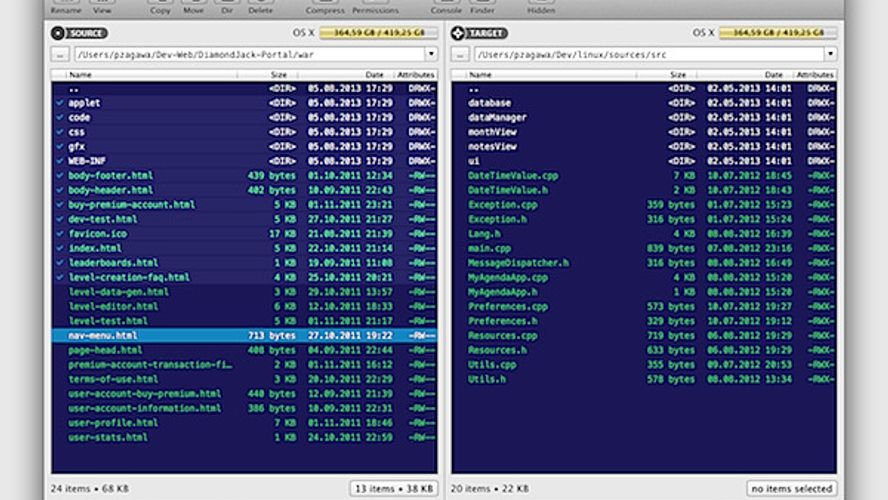Select the notesView folder in target pane
This screenshot has height=500, width=888.
644,147
